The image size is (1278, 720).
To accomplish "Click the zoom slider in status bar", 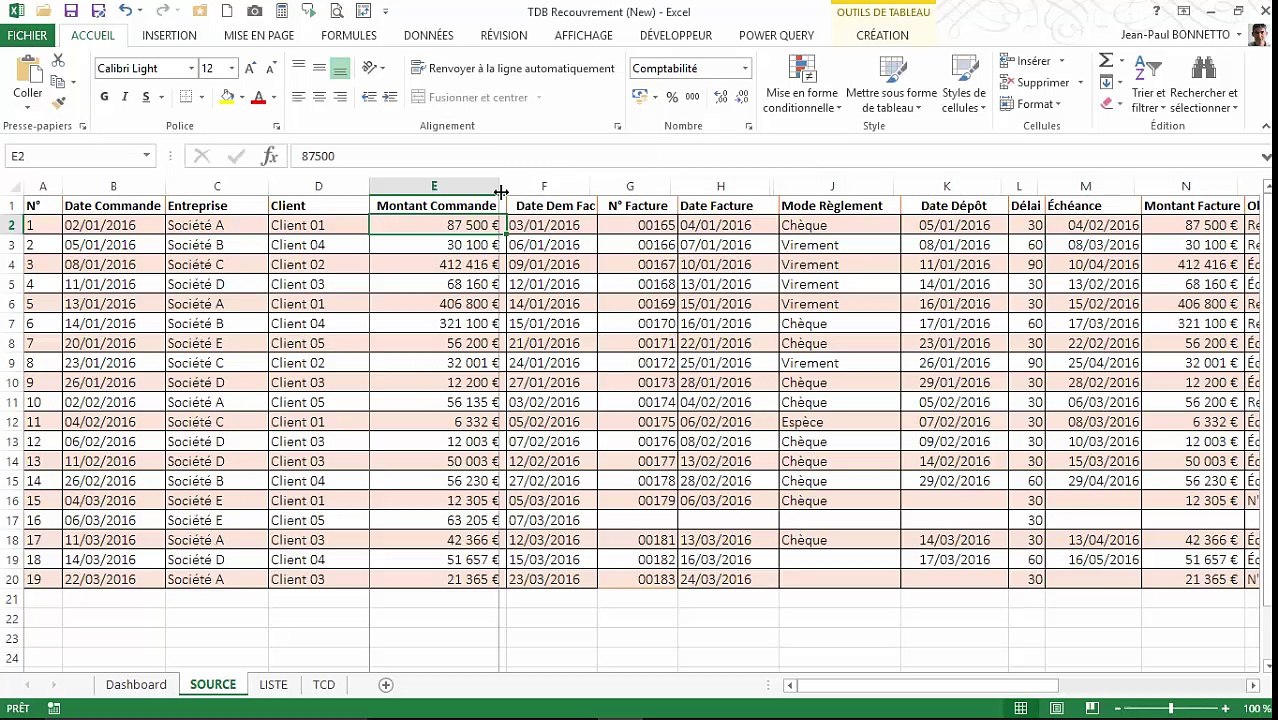I will pyautogui.click(x=1170, y=709).
